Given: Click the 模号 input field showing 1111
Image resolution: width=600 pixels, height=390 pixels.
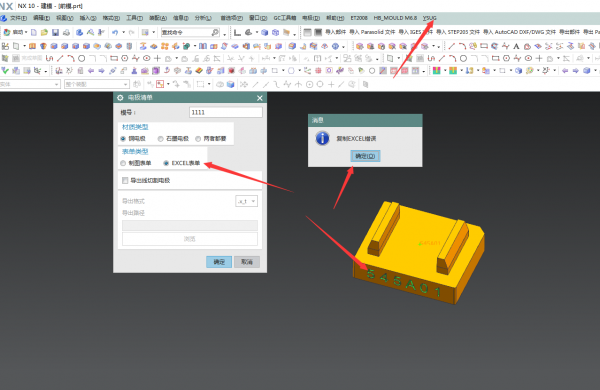Looking at the screenshot, I should pyautogui.click(x=226, y=112).
